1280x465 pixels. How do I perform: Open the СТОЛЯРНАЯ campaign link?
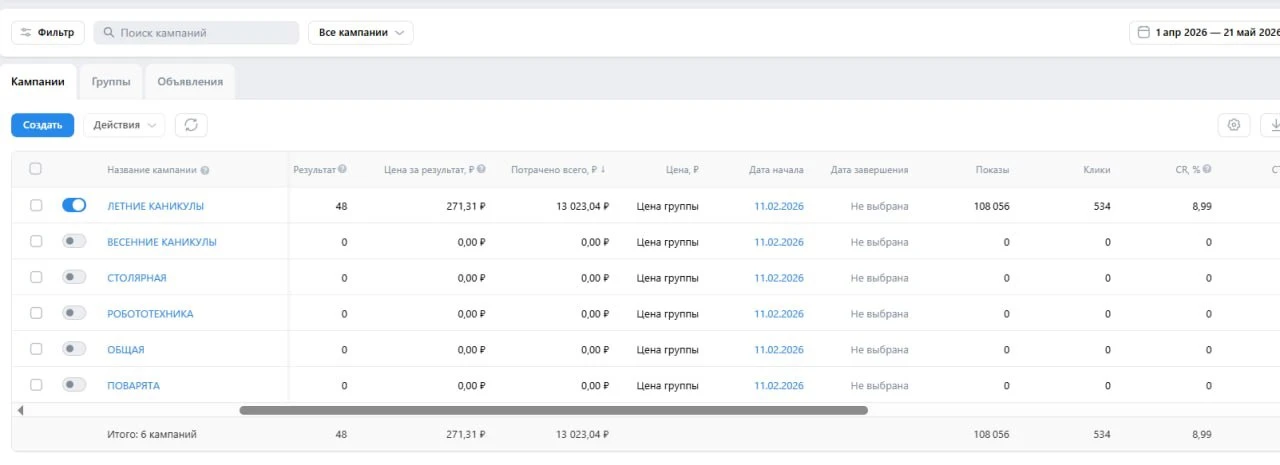pyautogui.click(x=137, y=278)
